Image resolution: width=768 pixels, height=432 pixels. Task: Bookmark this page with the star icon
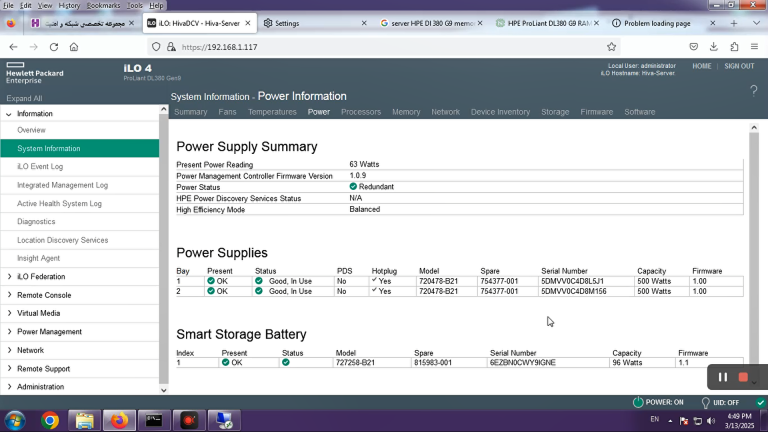click(x=611, y=47)
